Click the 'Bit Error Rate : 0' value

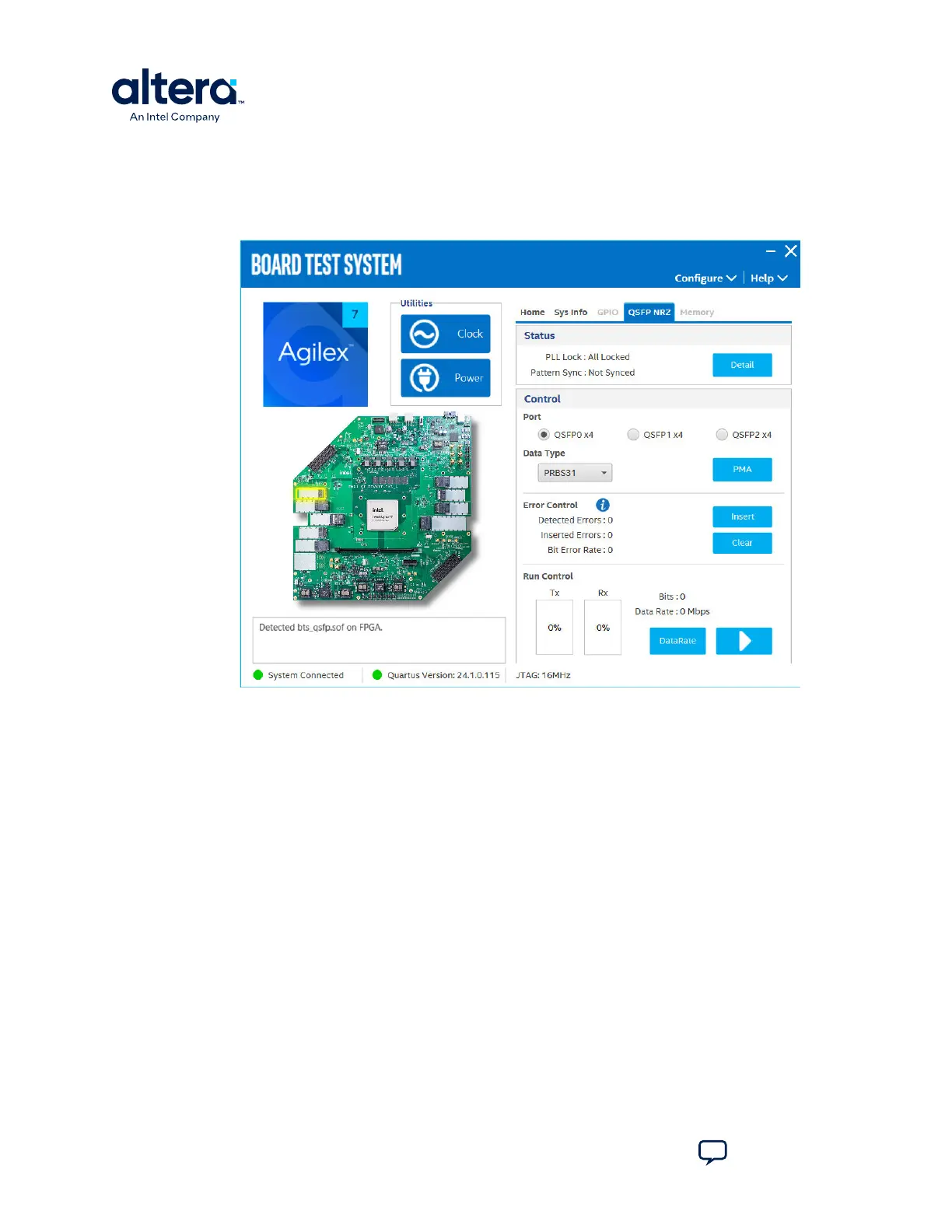(x=580, y=550)
